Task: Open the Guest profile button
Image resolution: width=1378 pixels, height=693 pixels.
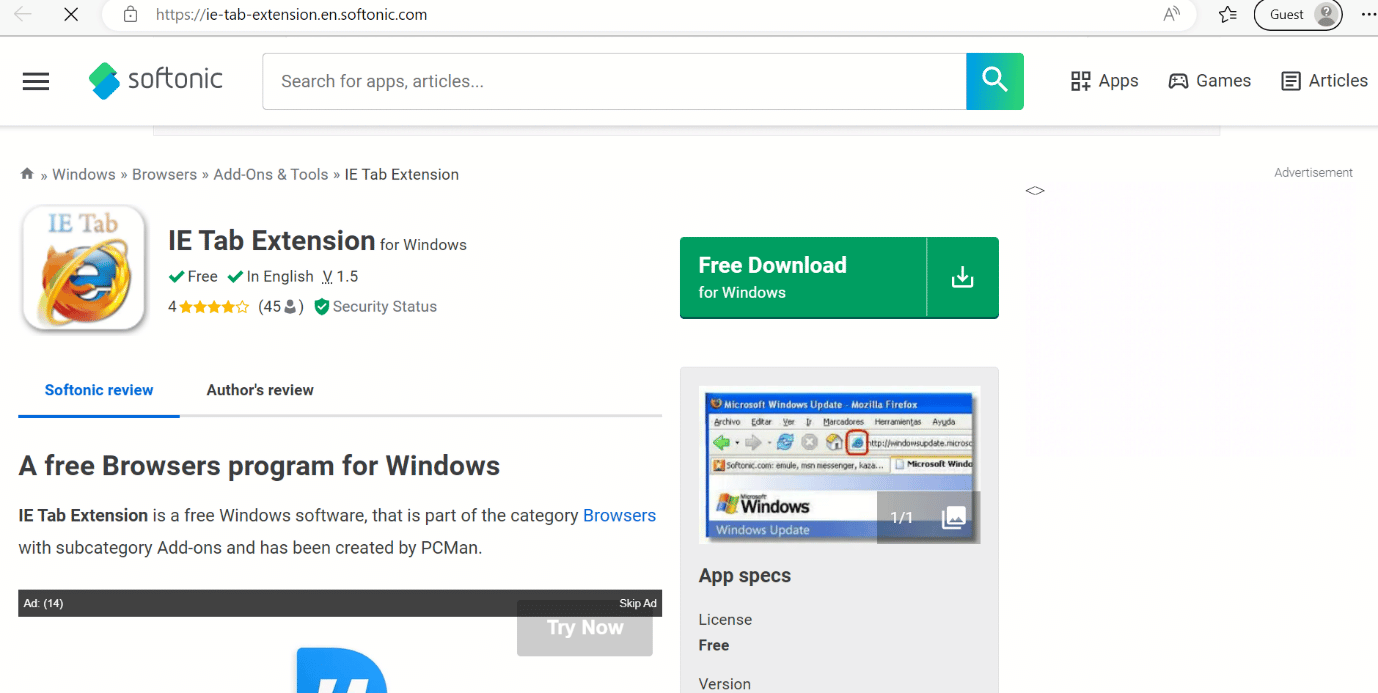Action: [1298, 14]
